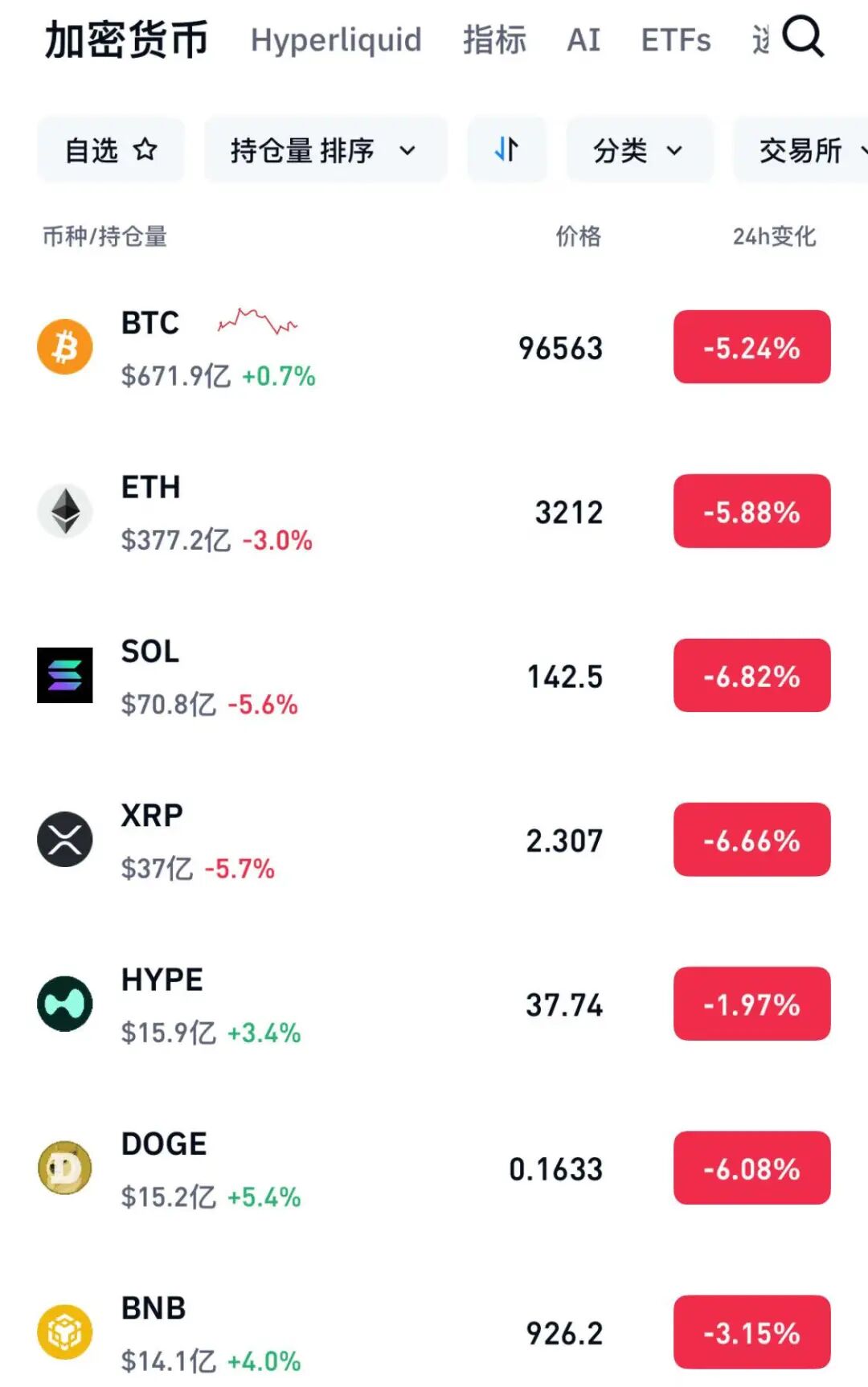Switch to the Hyperliquid tab

(336, 39)
